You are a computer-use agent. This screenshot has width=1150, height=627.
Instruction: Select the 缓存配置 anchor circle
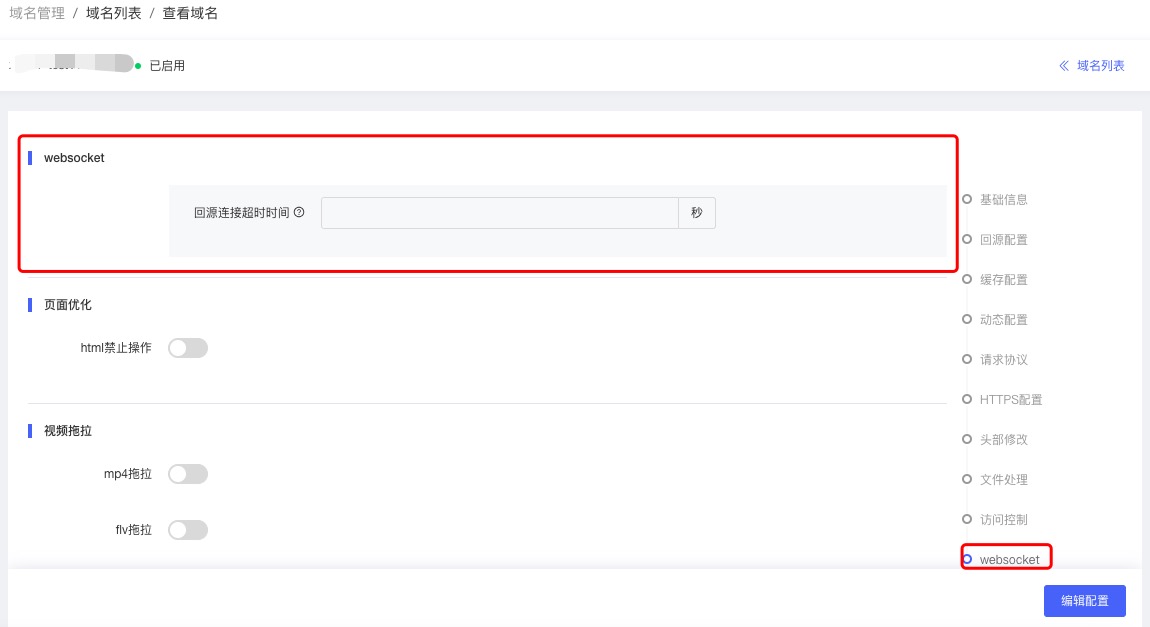tap(967, 279)
